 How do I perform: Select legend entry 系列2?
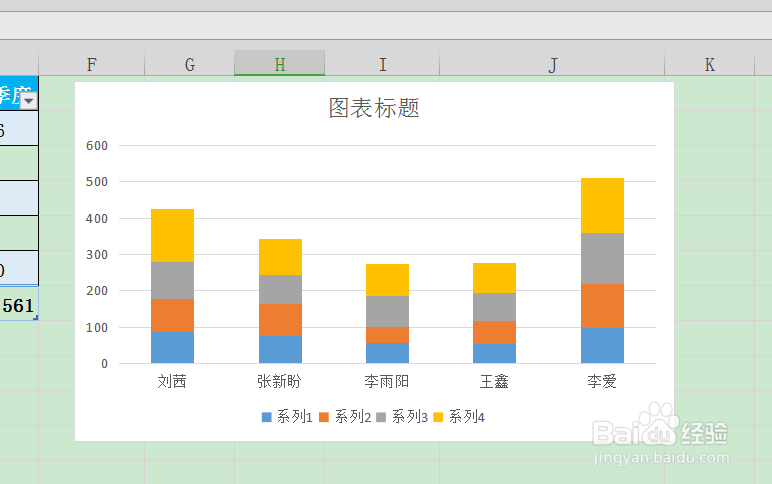pyautogui.click(x=345, y=417)
